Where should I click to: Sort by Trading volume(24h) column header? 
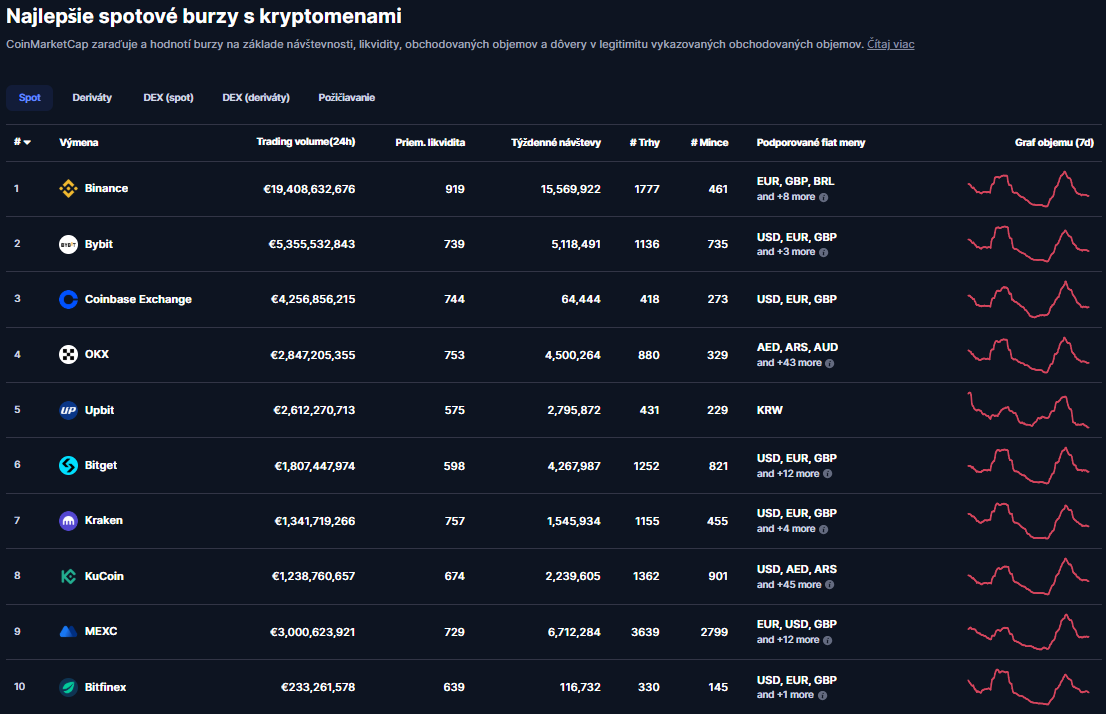[x=305, y=142]
